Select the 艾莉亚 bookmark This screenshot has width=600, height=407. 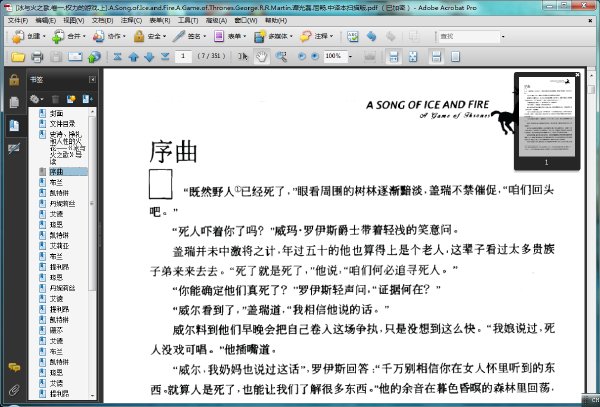(59, 246)
